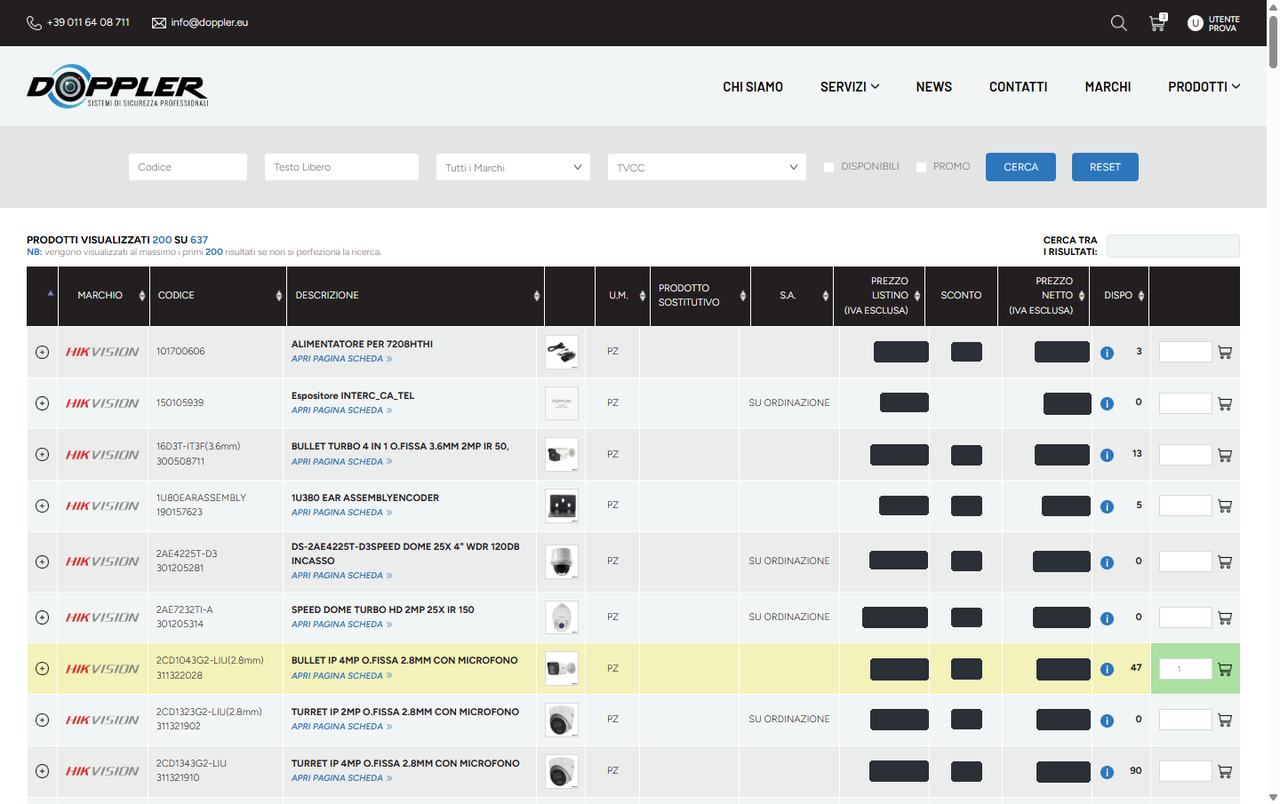Open the NEWS page
The height and width of the screenshot is (804, 1280).
click(x=934, y=87)
